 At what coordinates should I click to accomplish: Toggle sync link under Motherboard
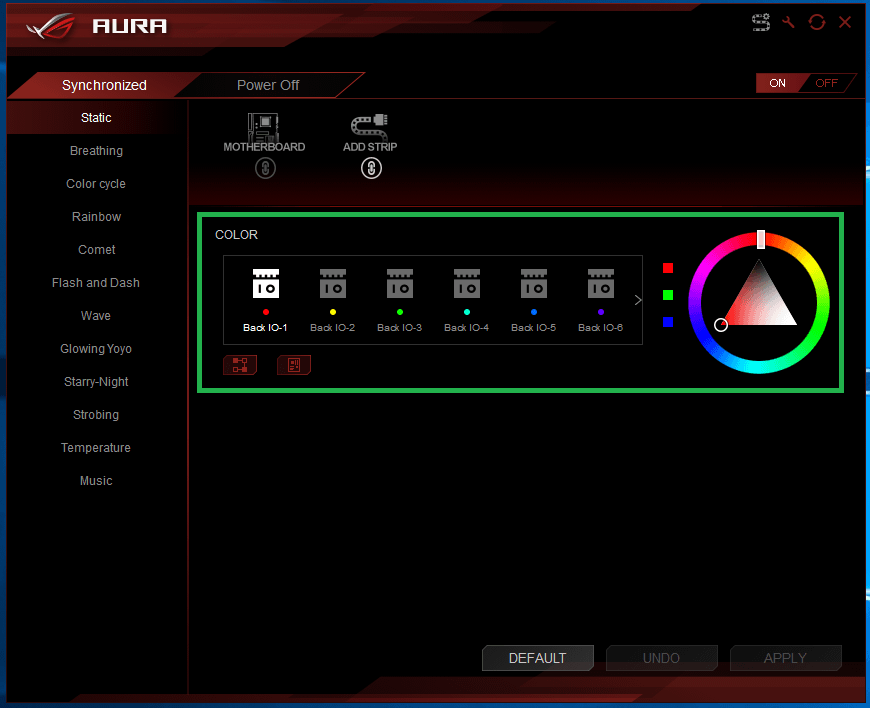(x=264, y=168)
